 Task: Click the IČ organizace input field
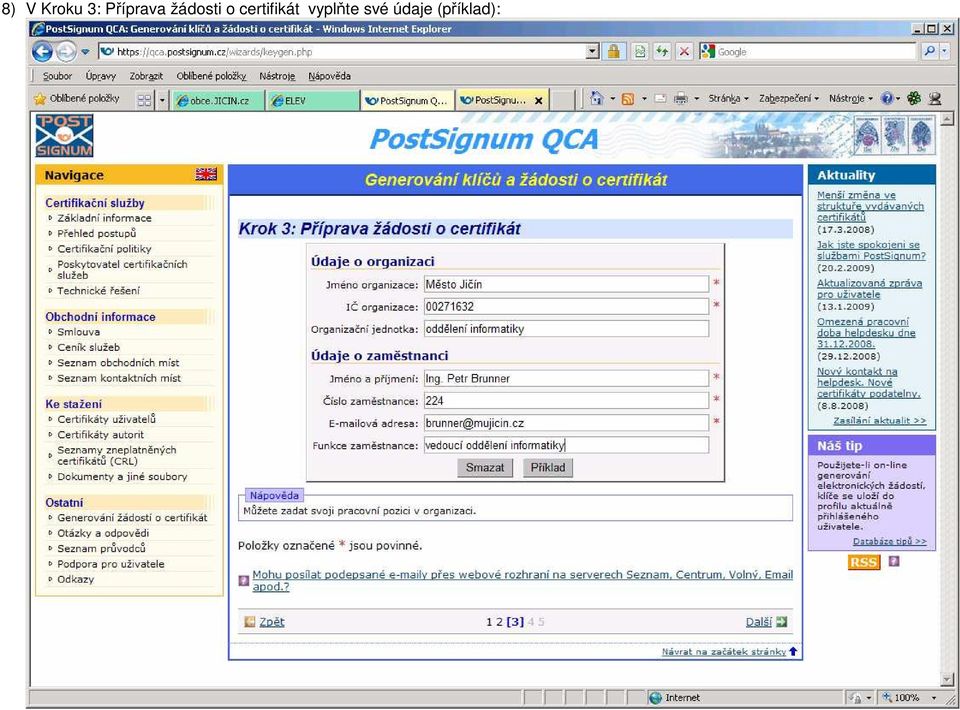point(566,307)
